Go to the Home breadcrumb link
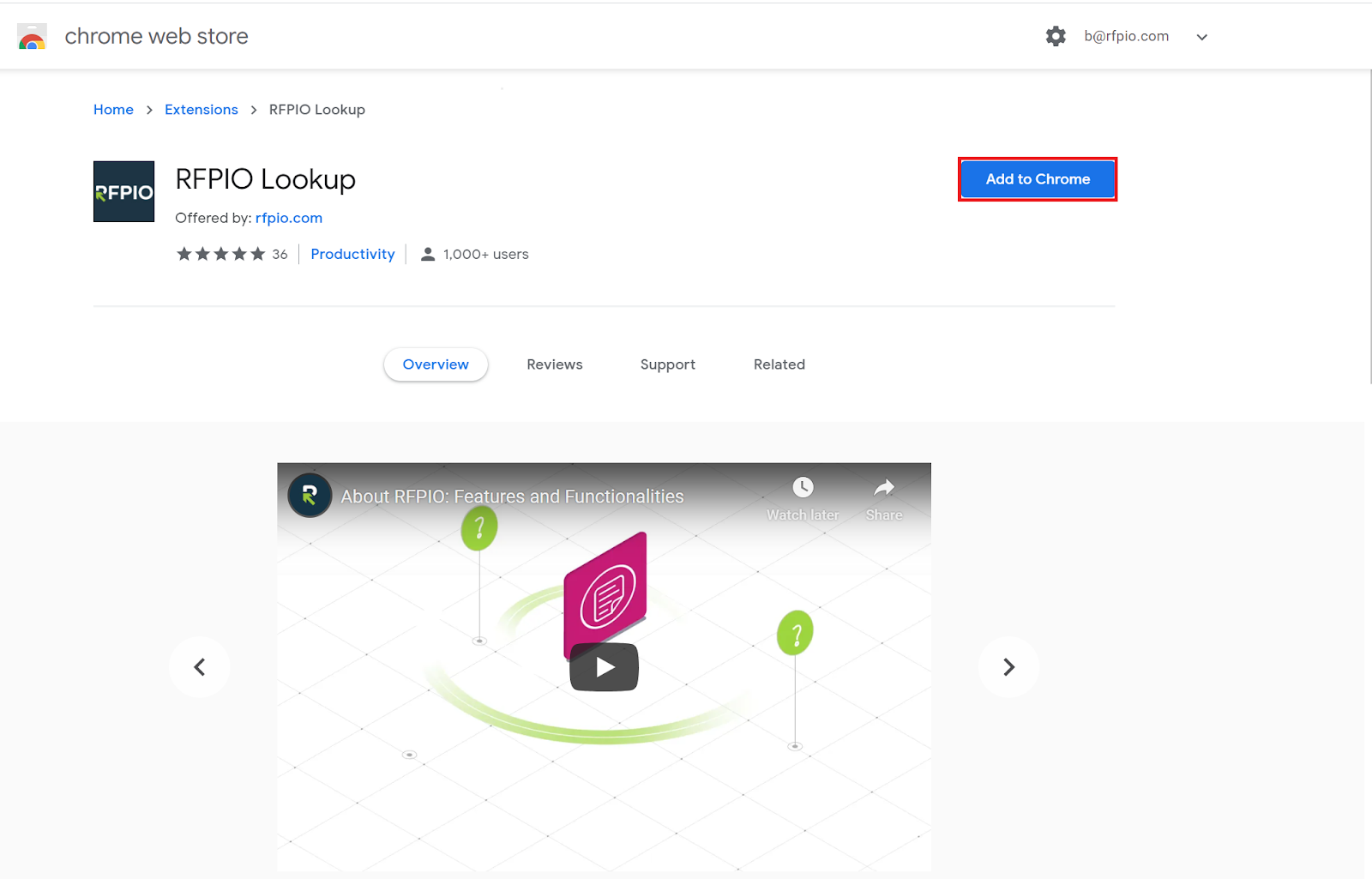Screen dimensions: 1372x879 (113, 110)
